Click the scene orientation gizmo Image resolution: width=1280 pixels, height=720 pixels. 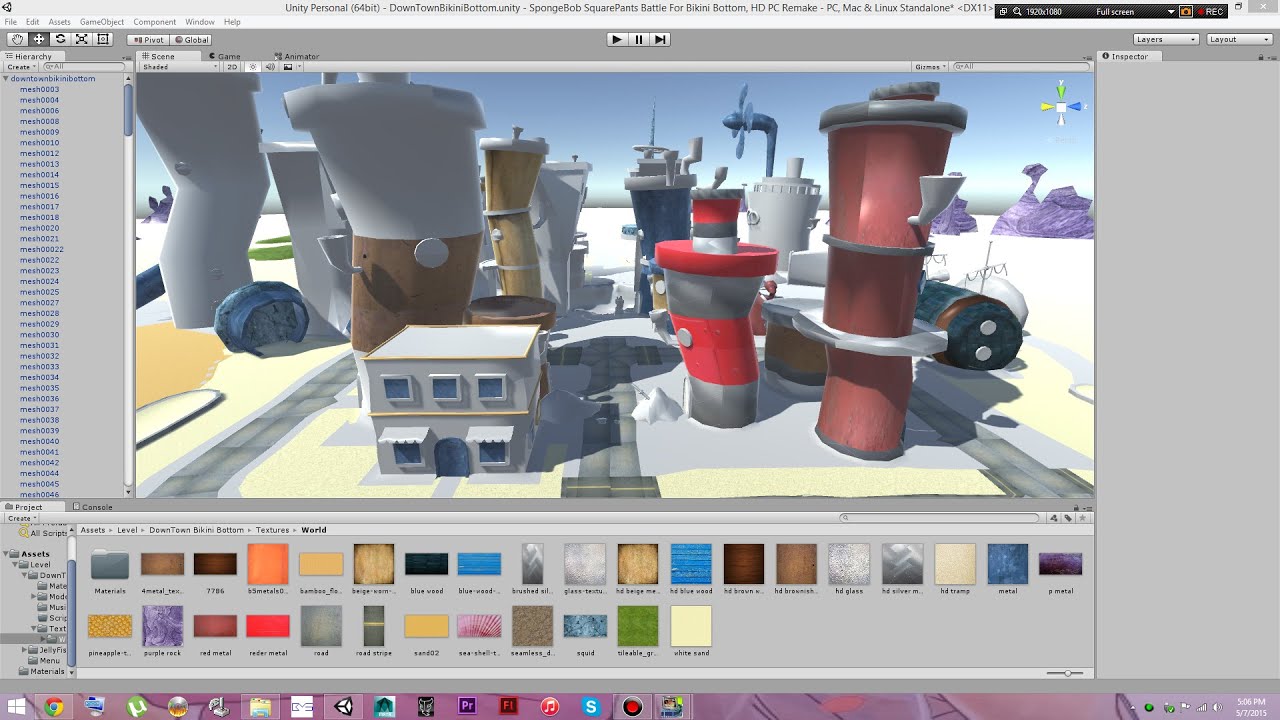pos(1061,107)
